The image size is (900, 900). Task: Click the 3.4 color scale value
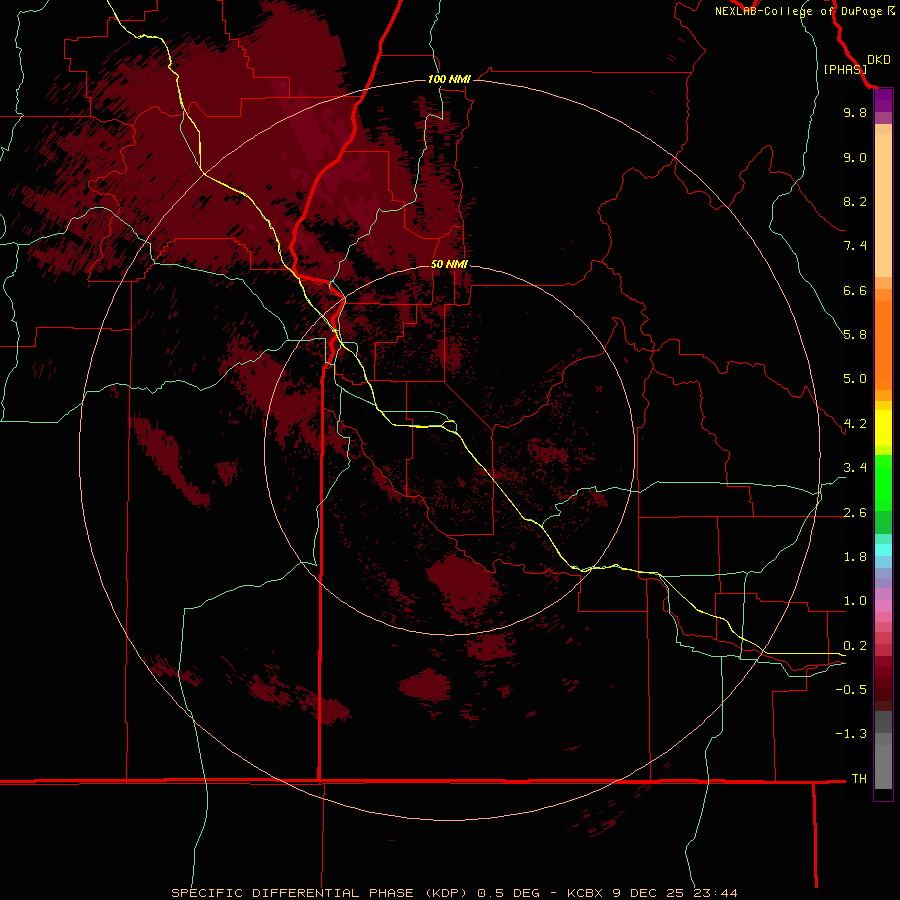coord(855,468)
